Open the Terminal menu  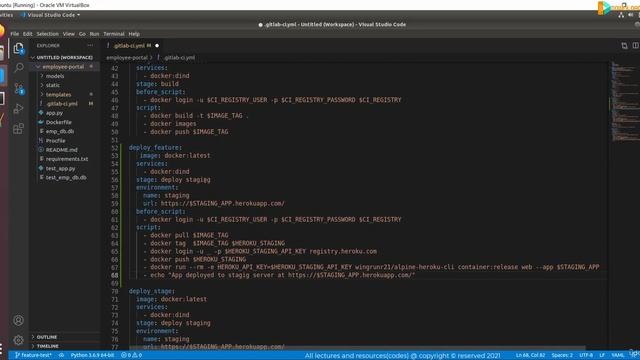click(x=113, y=34)
